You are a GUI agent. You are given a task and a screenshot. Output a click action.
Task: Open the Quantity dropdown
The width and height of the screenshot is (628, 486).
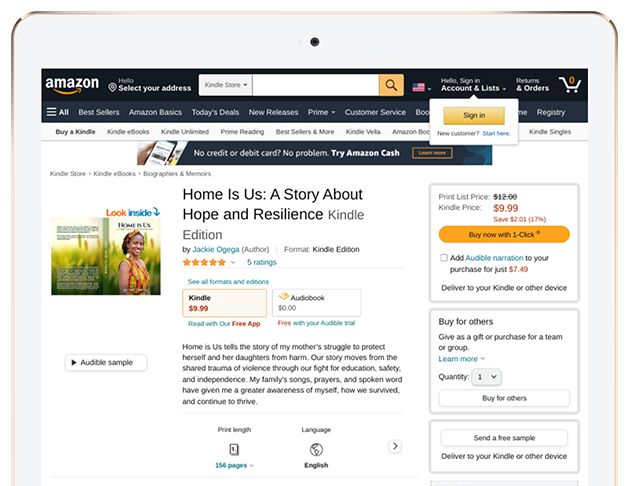[488, 376]
